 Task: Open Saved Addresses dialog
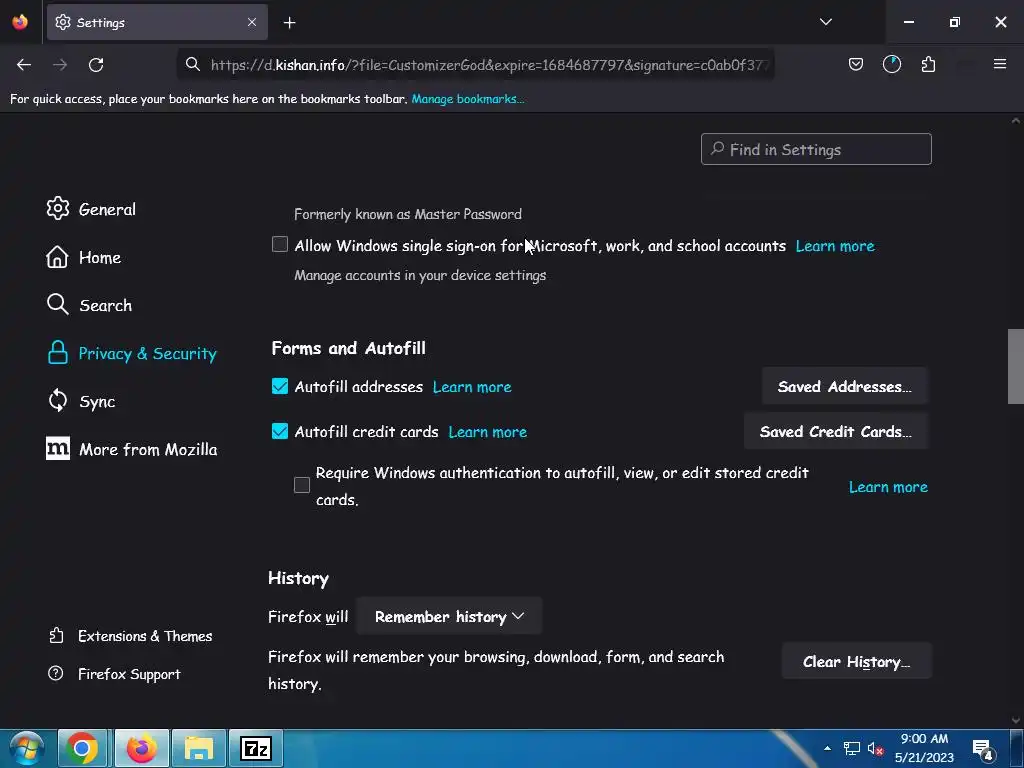(844, 387)
